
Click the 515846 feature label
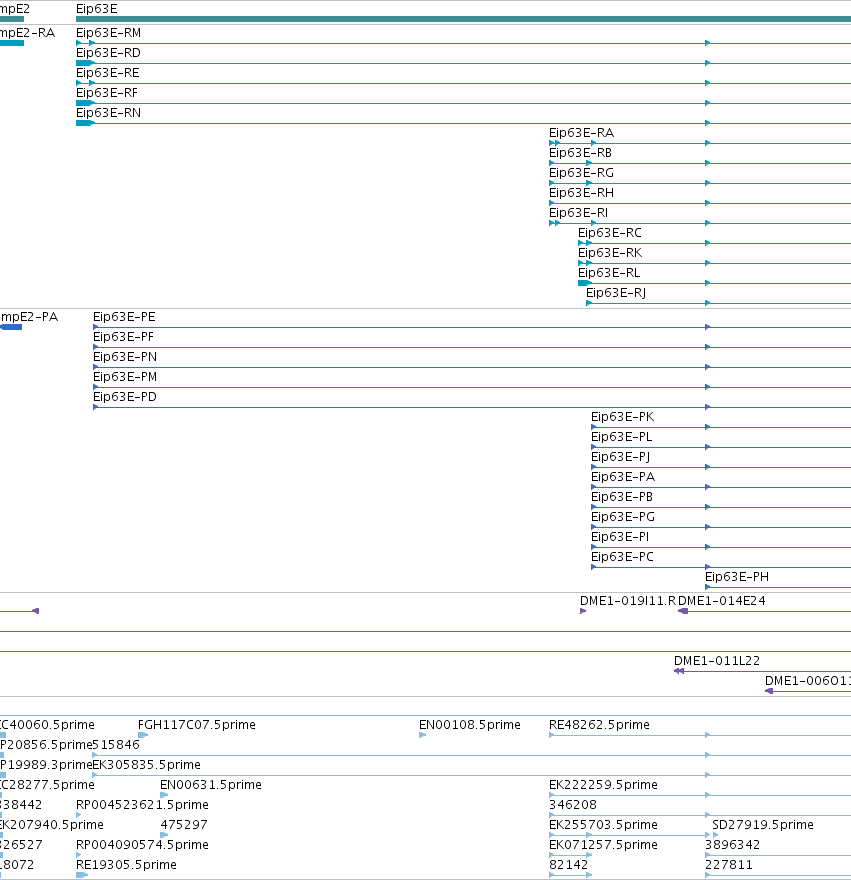[x=116, y=745]
